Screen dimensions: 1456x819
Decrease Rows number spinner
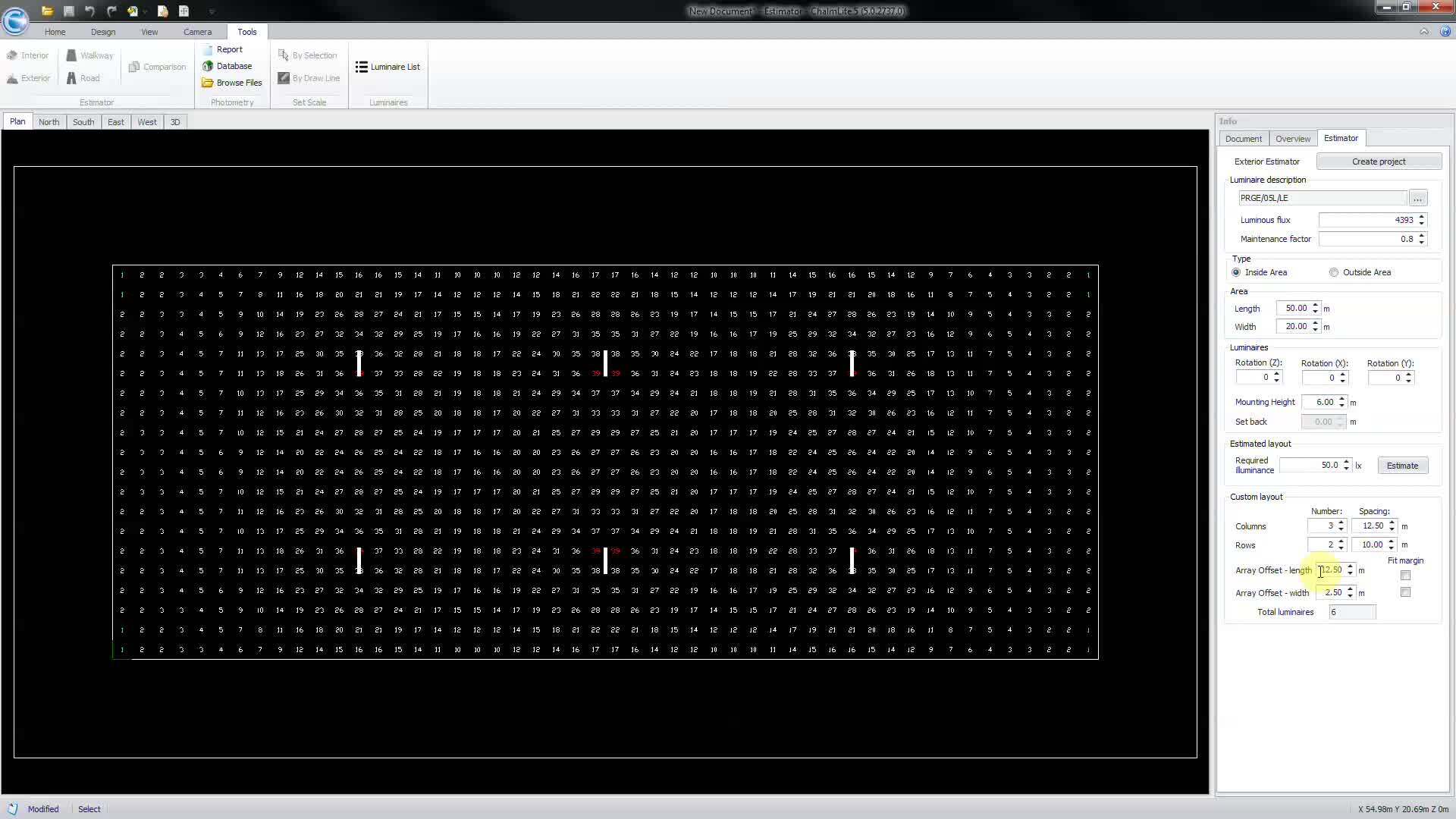click(x=1341, y=548)
